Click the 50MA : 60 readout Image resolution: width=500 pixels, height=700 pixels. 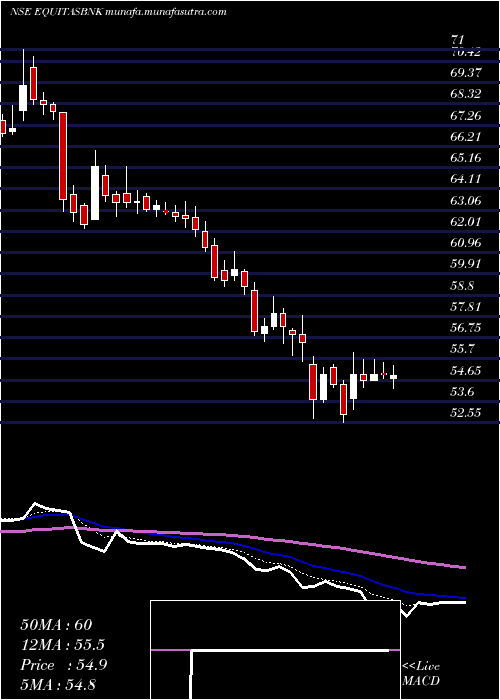pyautogui.click(x=56, y=625)
